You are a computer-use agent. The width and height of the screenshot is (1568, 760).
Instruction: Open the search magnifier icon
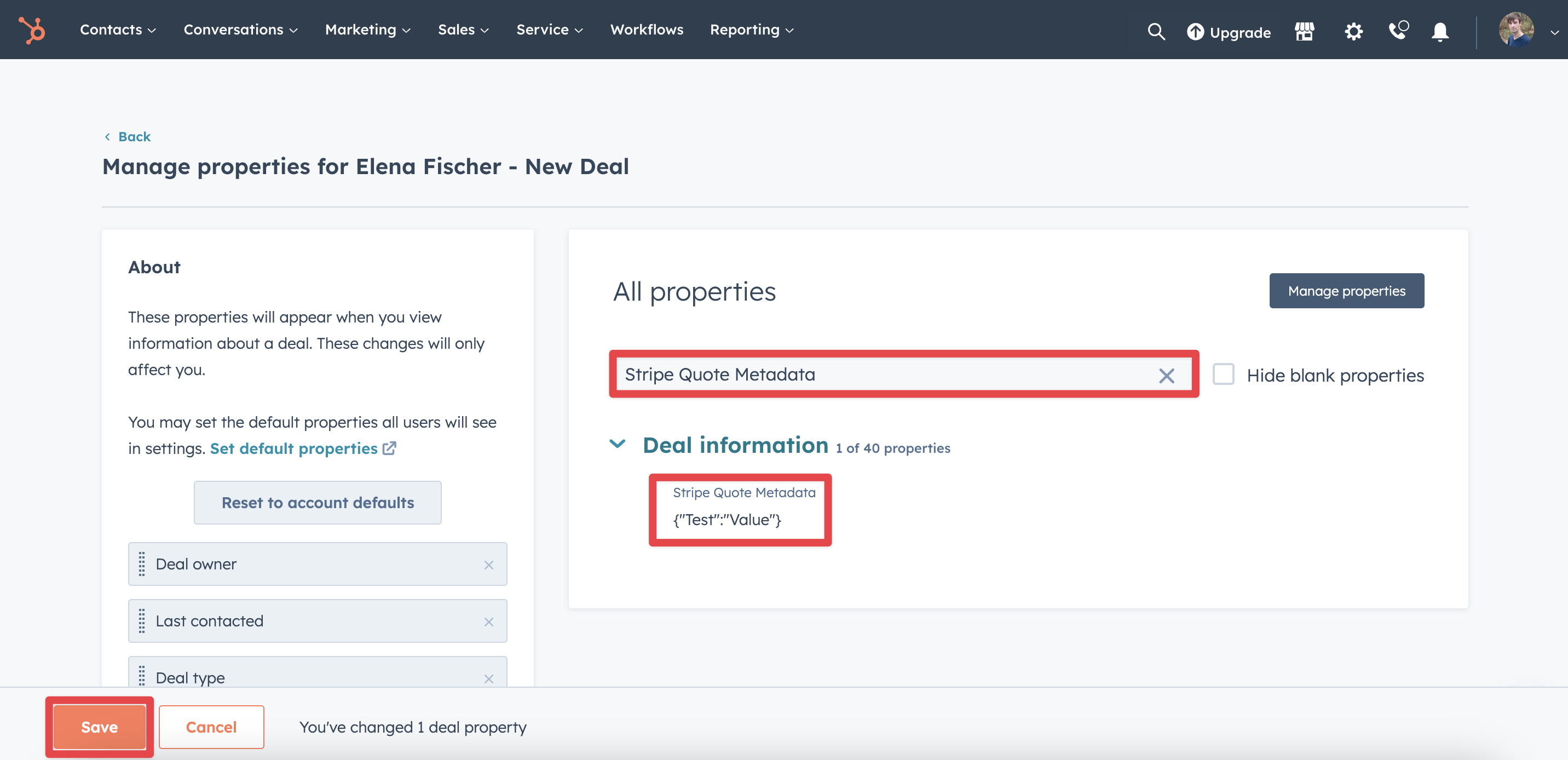(x=1156, y=31)
